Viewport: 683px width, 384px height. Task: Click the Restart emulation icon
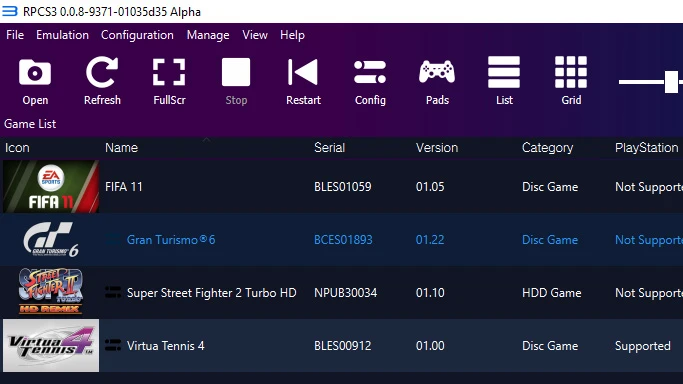tap(303, 72)
